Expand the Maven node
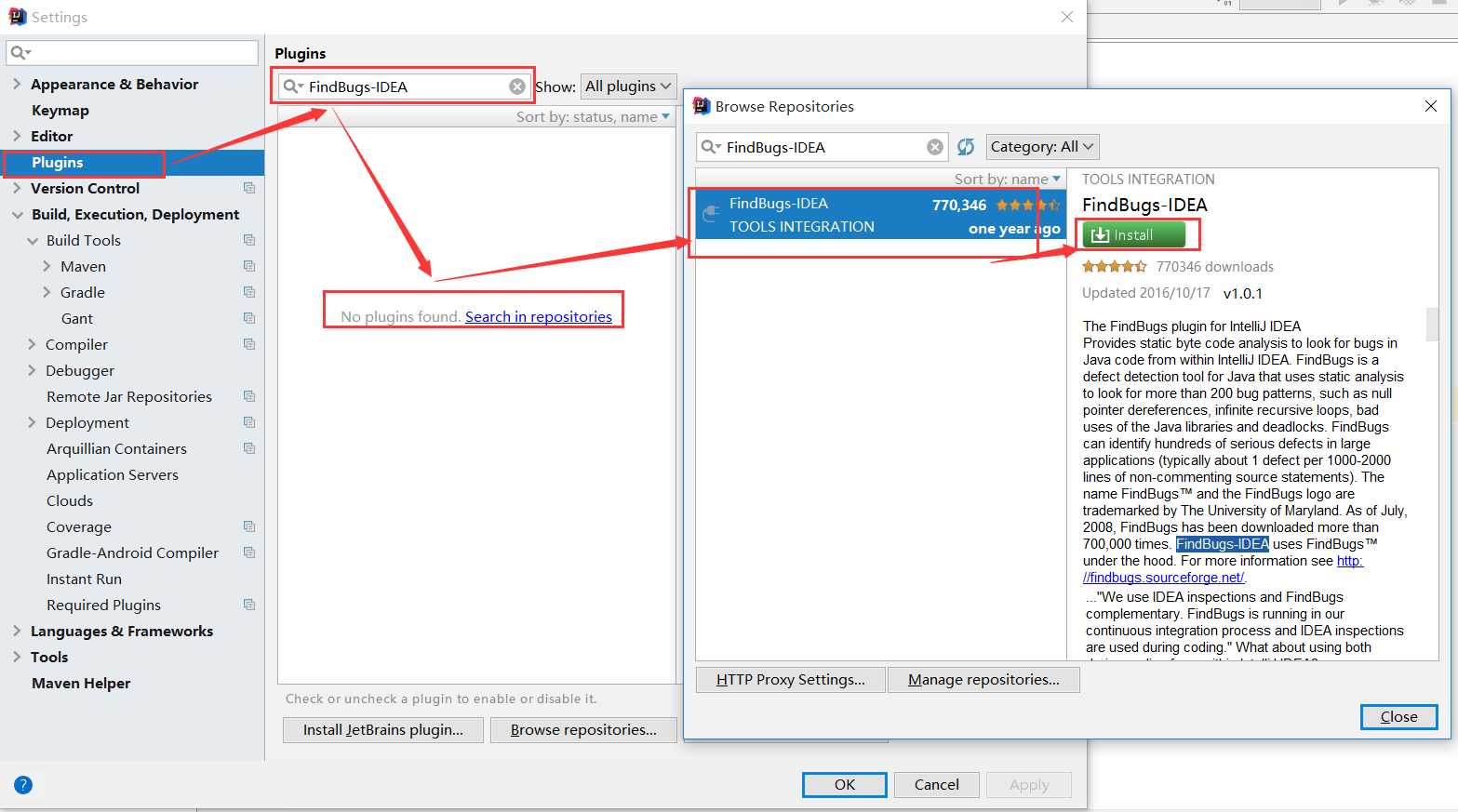Image resolution: width=1458 pixels, height=812 pixels. pyautogui.click(x=47, y=266)
